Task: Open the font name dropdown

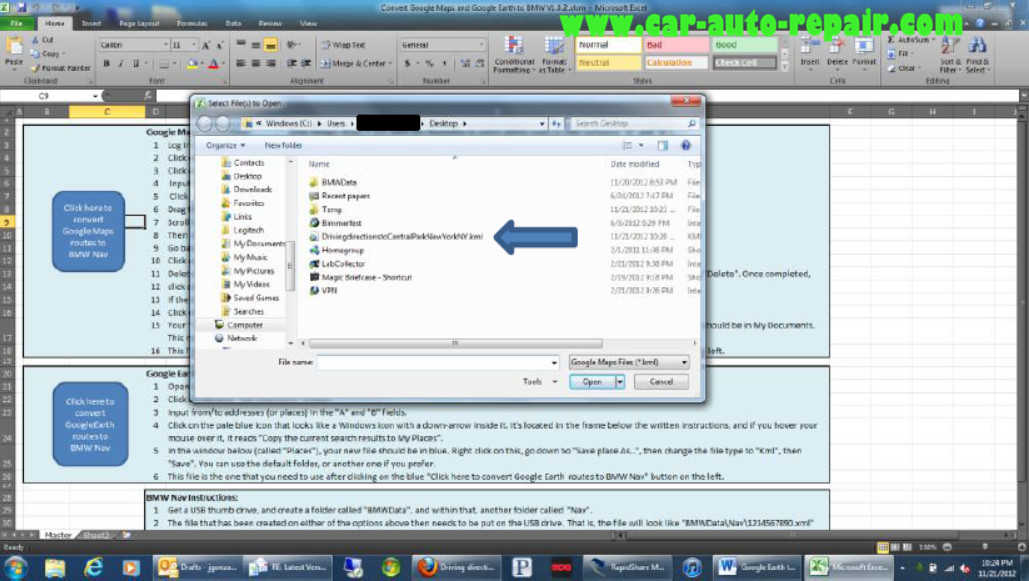Action: coord(165,45)
